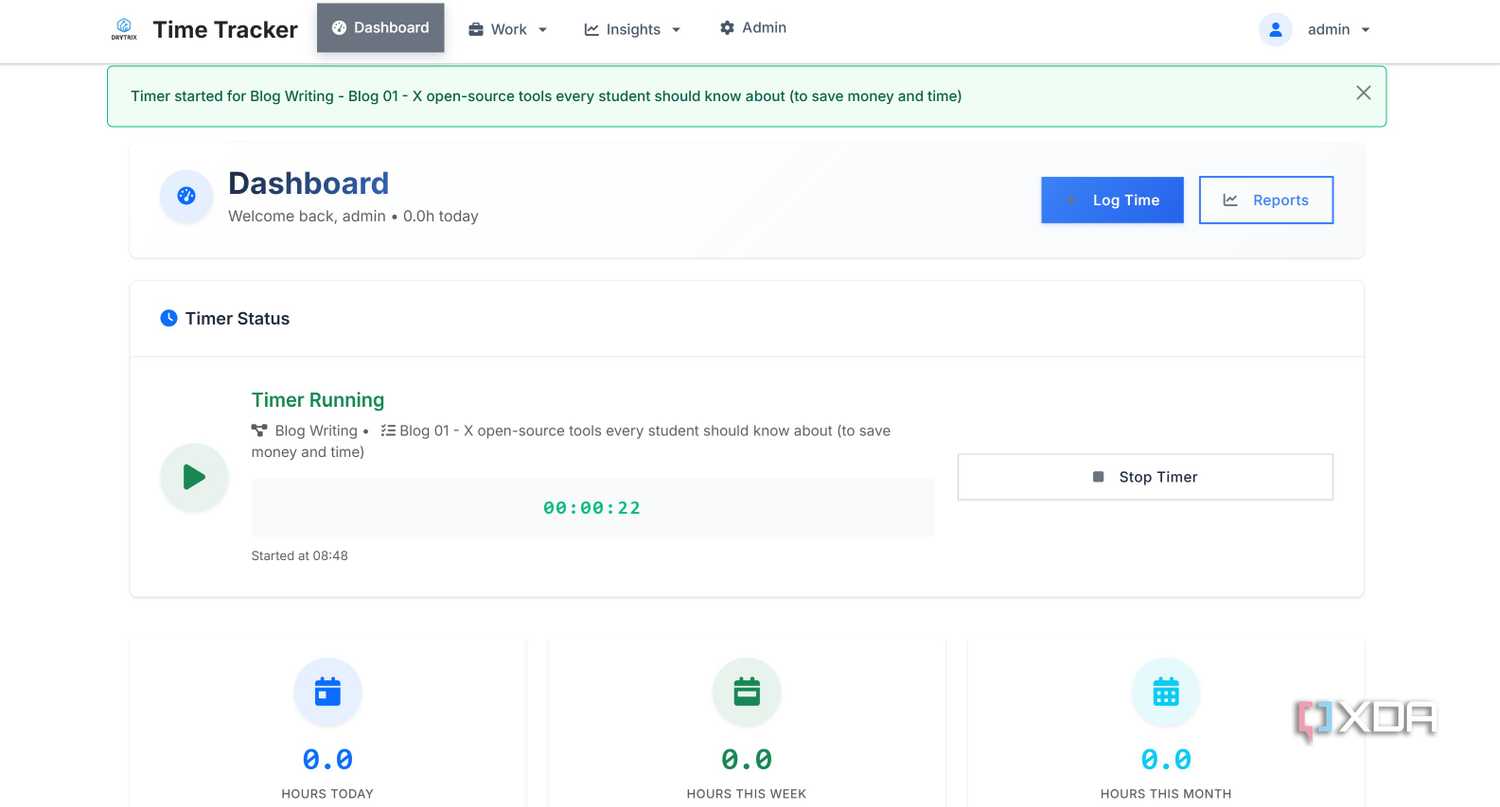The height and width of the screenshot is (807, 1500).
Task: Click the Started at 08:48 text
Action: click(x=300, y=556)
